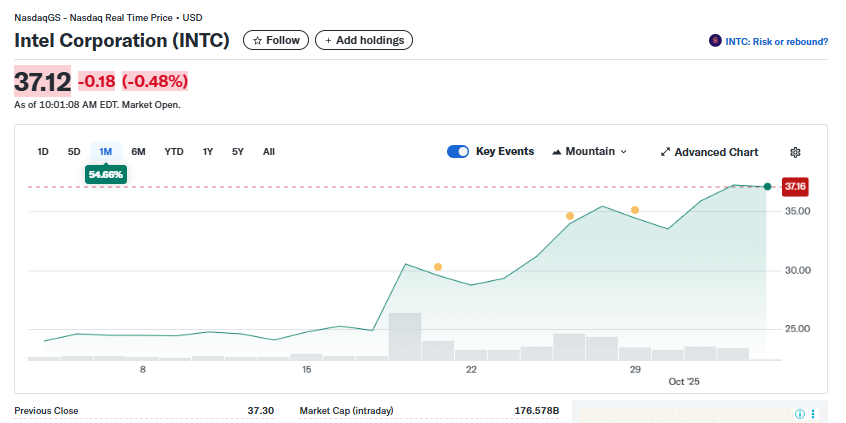Image resolution: width=846 pixels, height=423 pixels.
Task: Select the 5D time range
Action: coord(74,152)
